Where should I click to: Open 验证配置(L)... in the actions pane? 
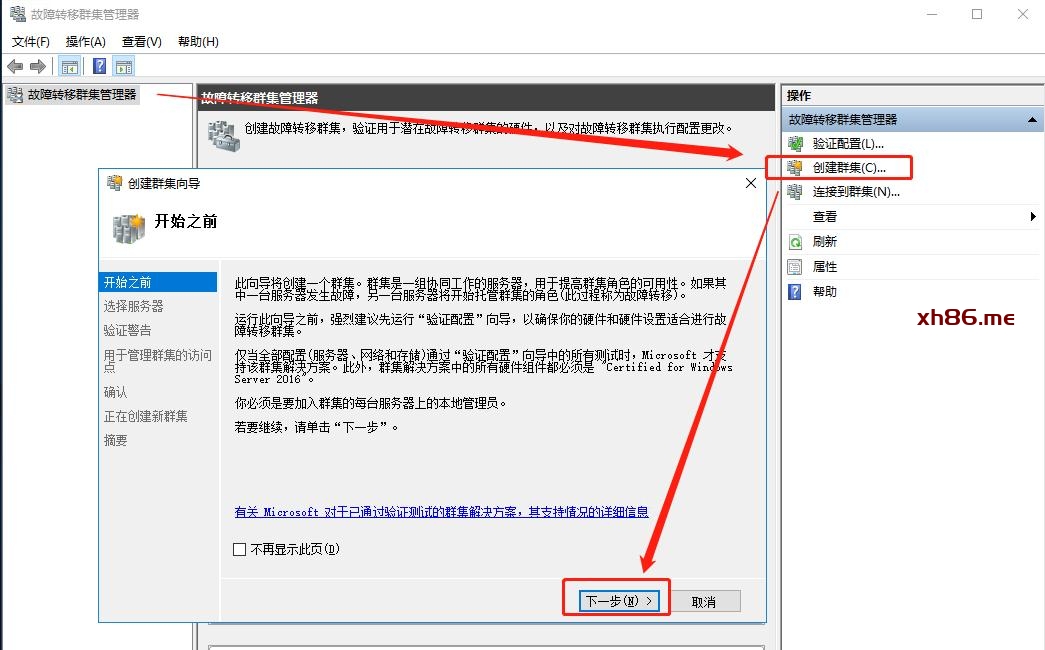point(848,144)
